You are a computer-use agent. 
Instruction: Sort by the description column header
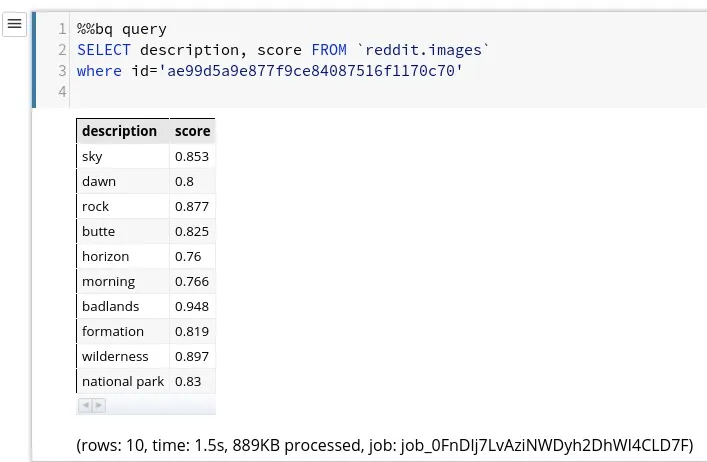(119, 131)
